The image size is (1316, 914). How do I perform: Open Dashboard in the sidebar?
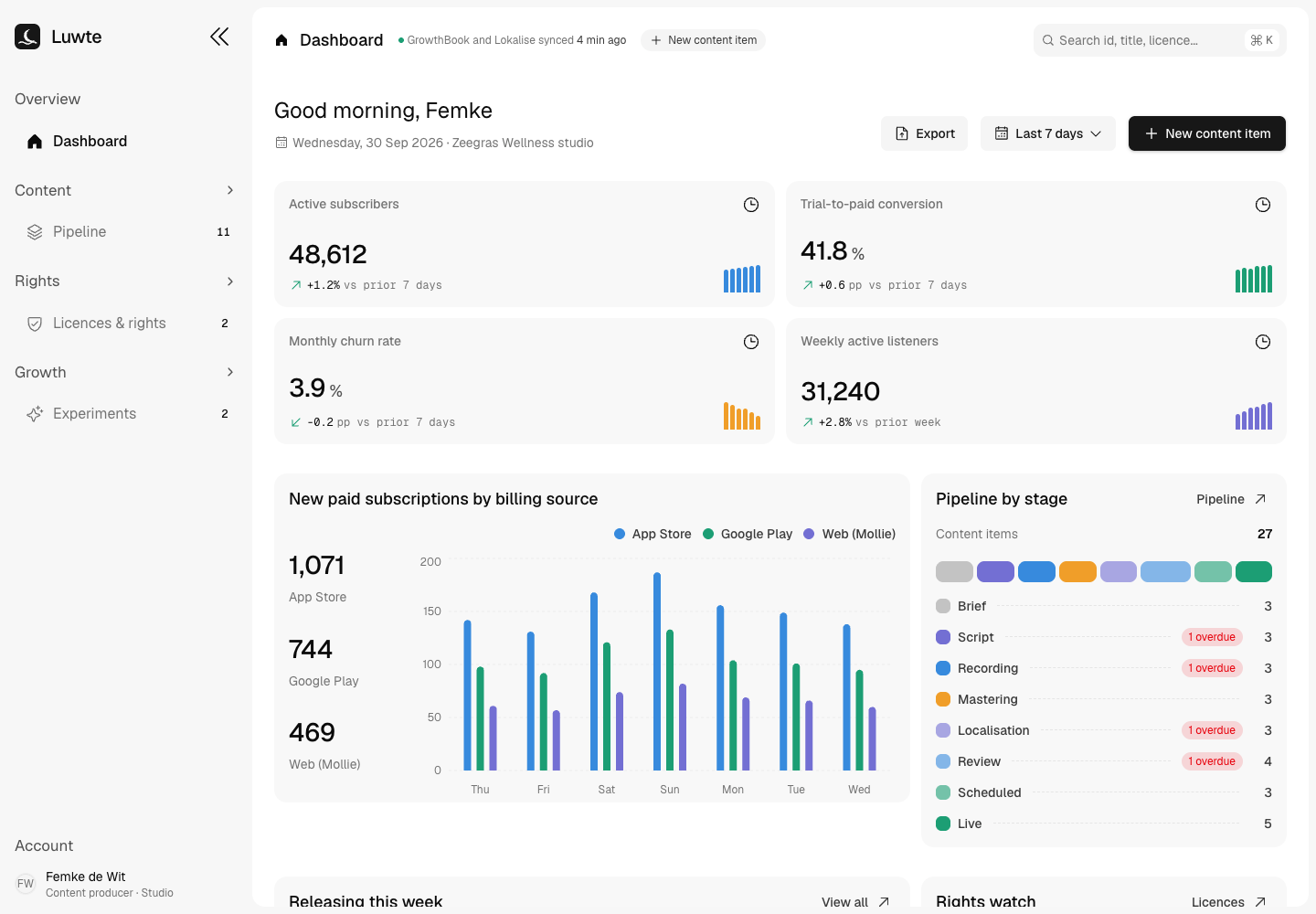(x=126, y=141)
